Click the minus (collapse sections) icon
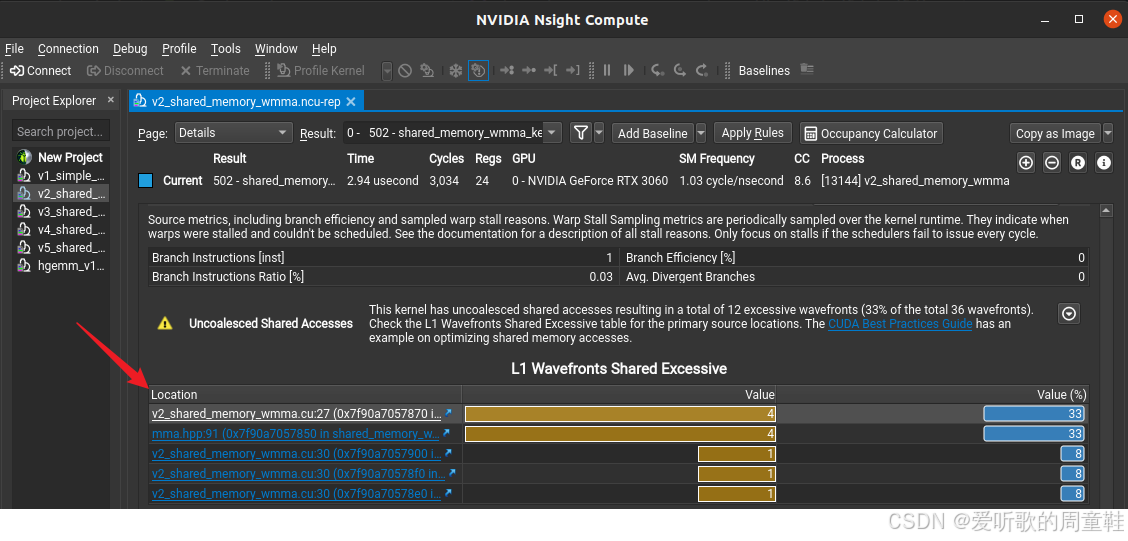The image size is (1128, 541). tap(1052, 163)
